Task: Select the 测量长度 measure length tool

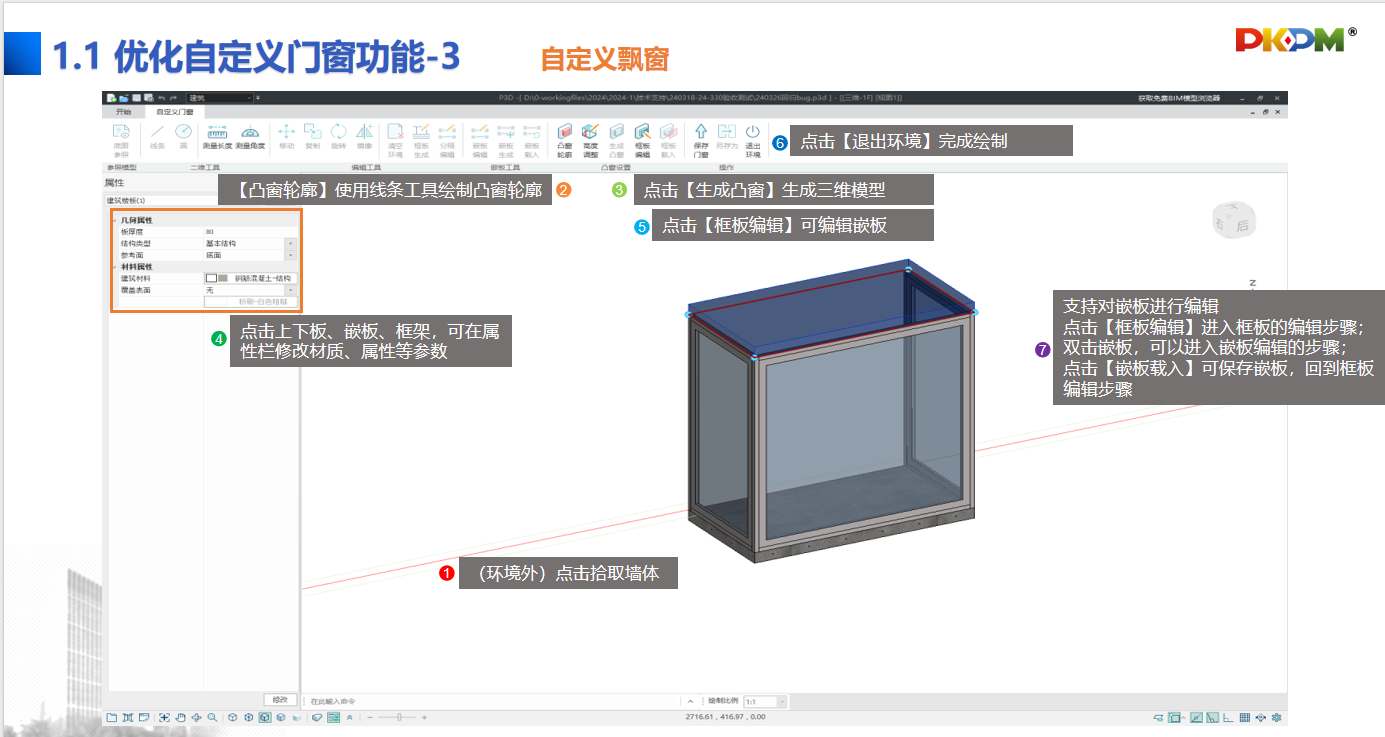Action: coord(217,137)
